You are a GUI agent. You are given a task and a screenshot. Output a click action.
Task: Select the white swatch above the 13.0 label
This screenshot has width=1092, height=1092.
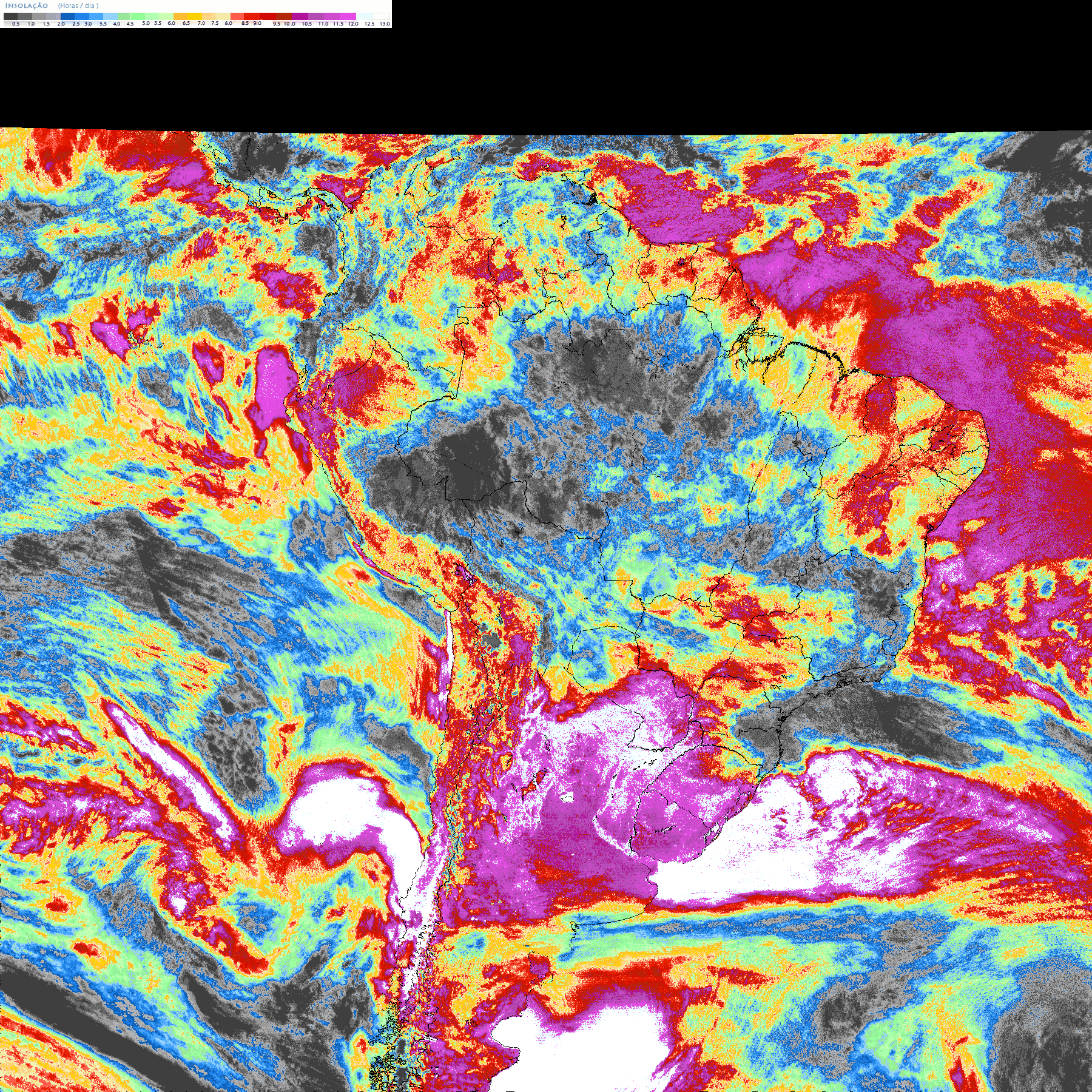(x=381, y=16)
